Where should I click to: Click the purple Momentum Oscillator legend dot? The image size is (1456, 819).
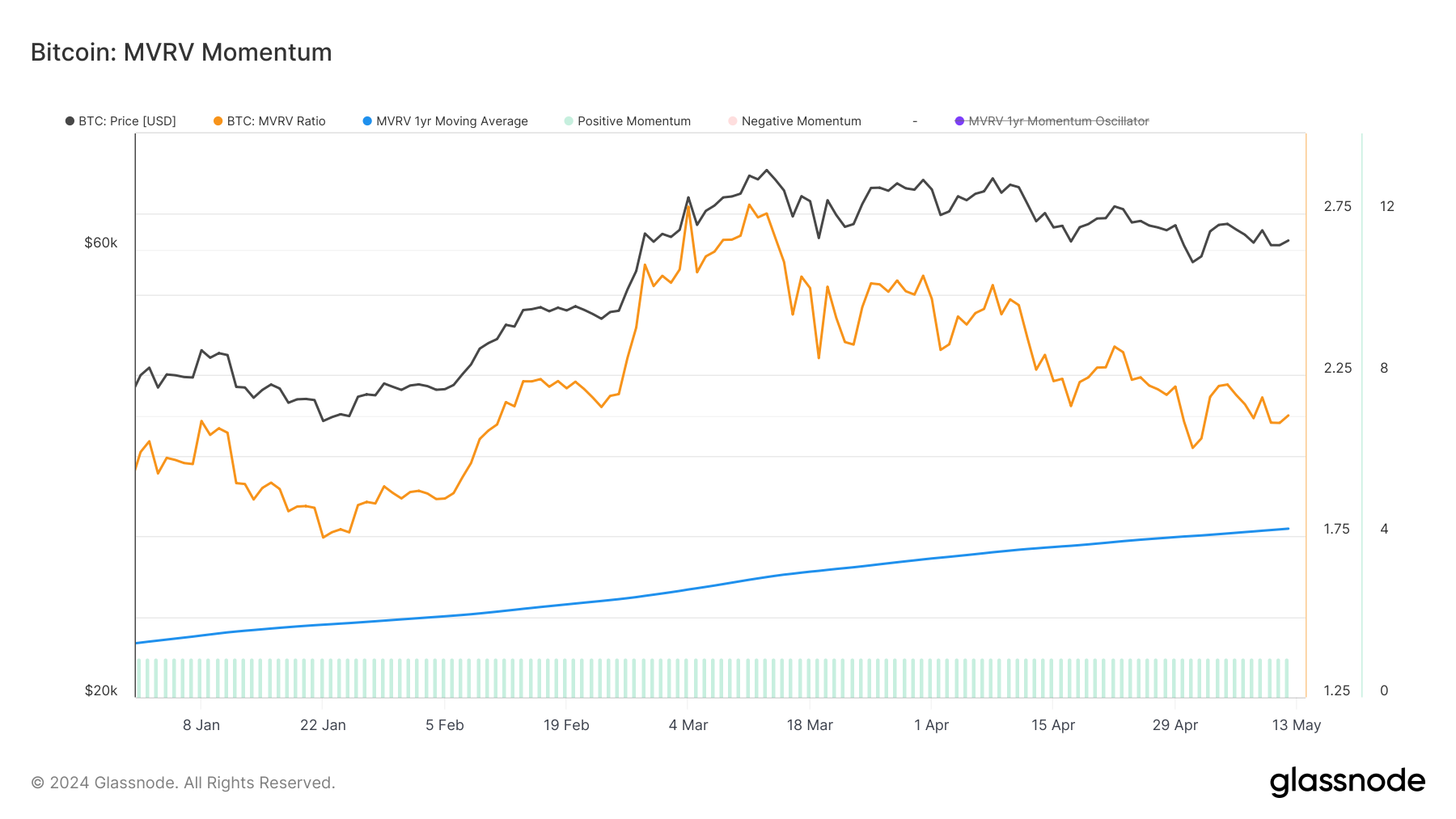959,121
